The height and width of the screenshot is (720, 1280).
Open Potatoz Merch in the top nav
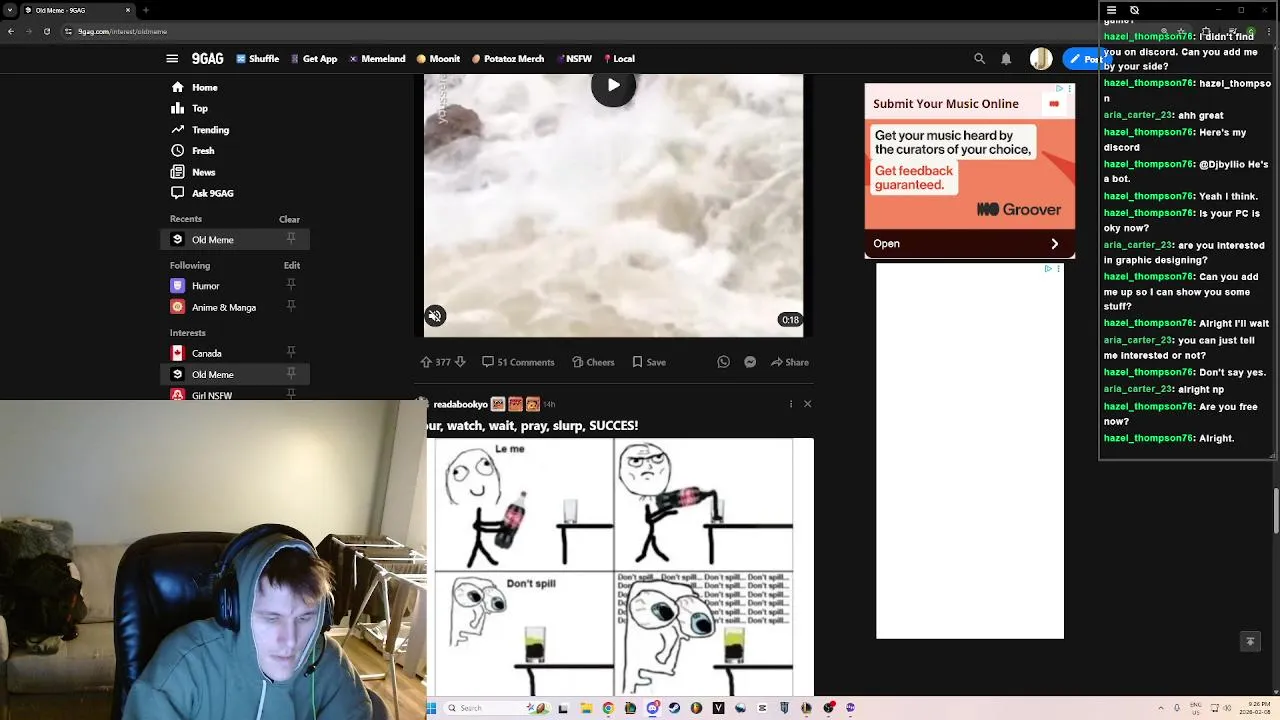coord(508,59)
